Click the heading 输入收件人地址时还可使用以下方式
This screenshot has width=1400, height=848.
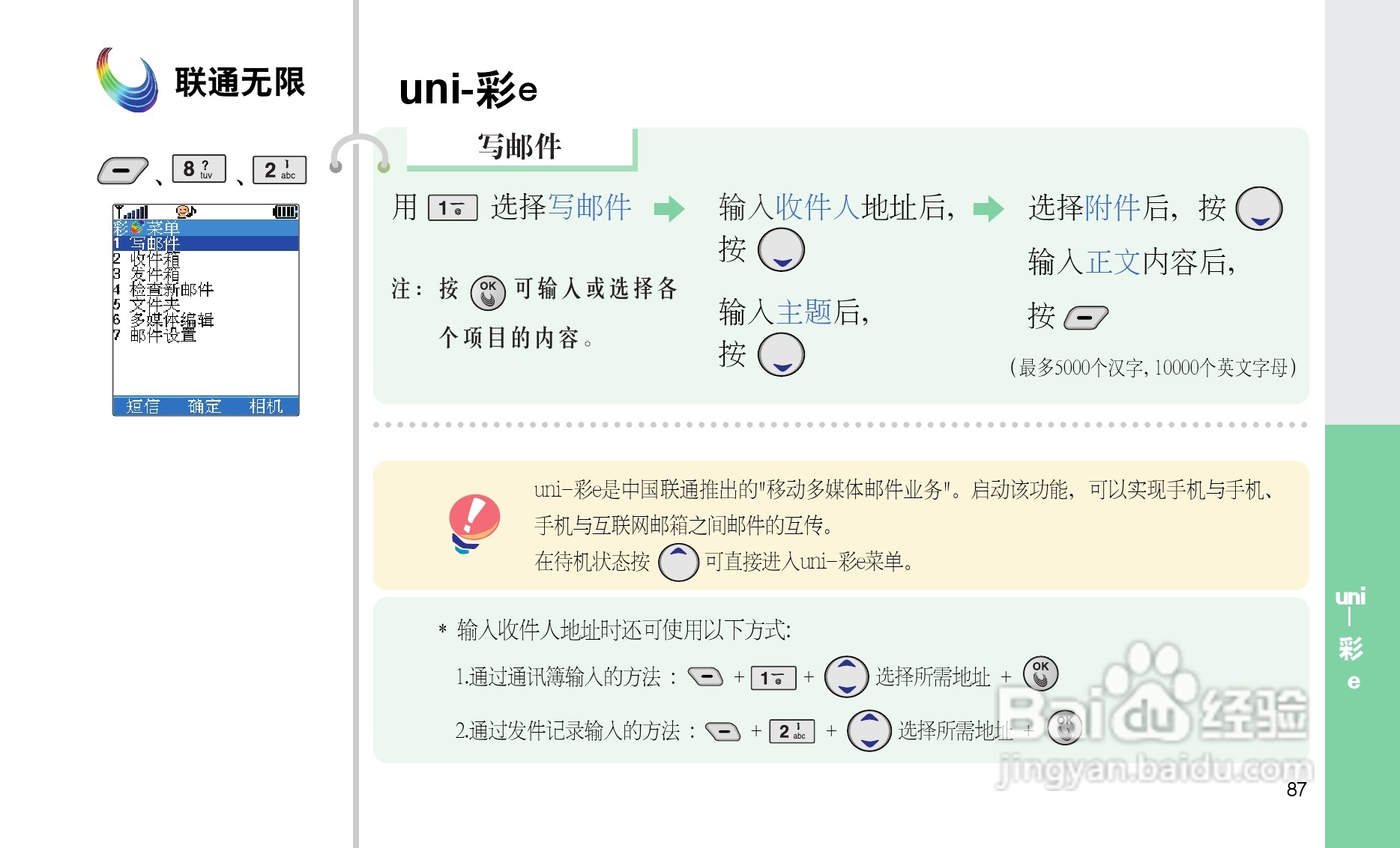(x=623, y=630)
